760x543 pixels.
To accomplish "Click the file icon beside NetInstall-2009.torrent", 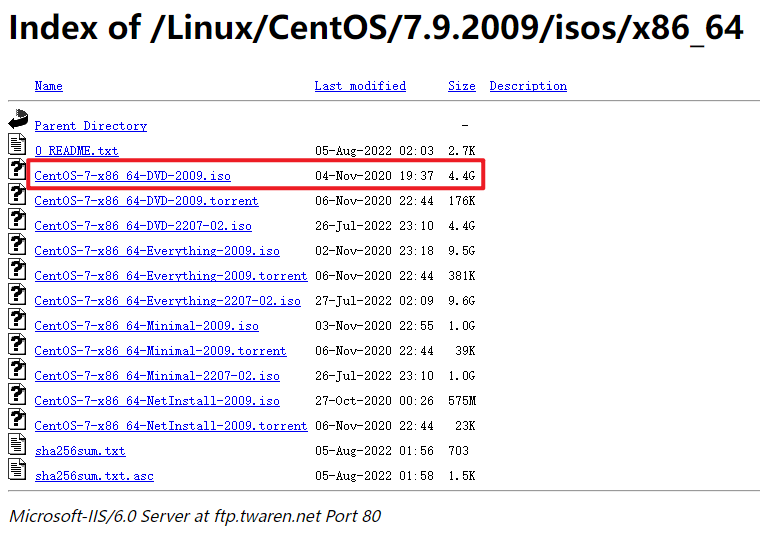I will [17, 419].
